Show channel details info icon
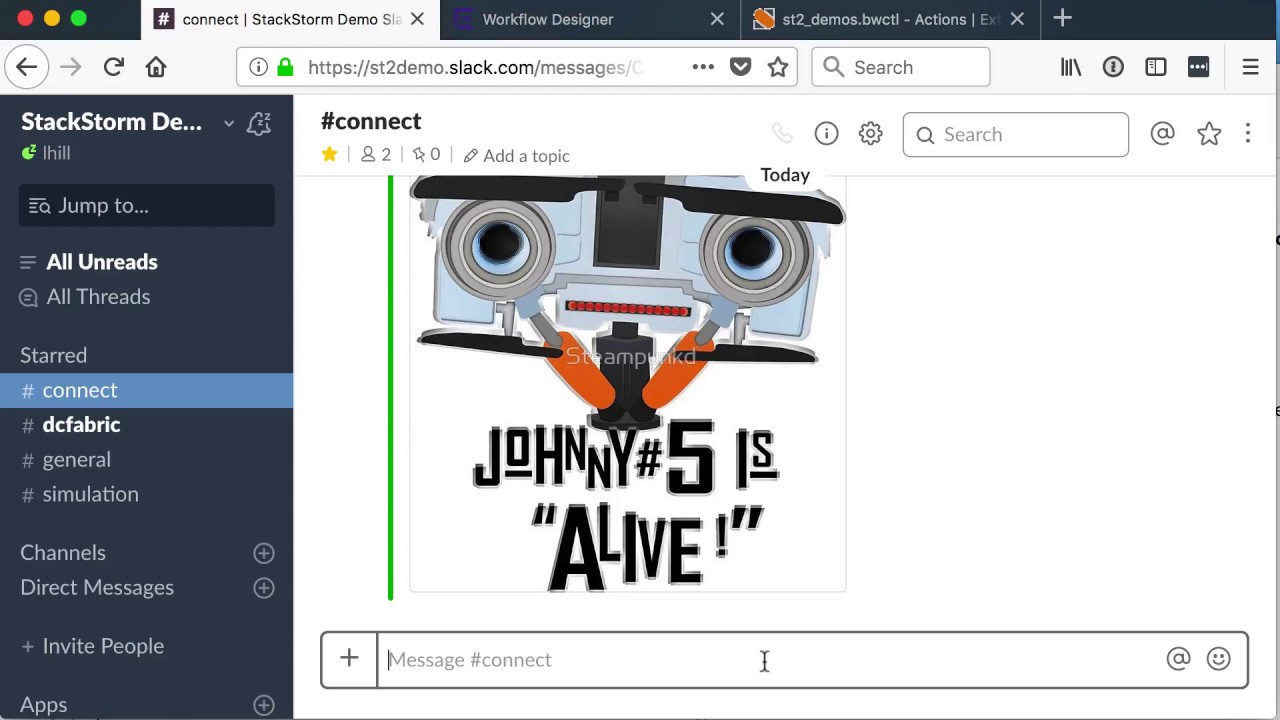 826,134
